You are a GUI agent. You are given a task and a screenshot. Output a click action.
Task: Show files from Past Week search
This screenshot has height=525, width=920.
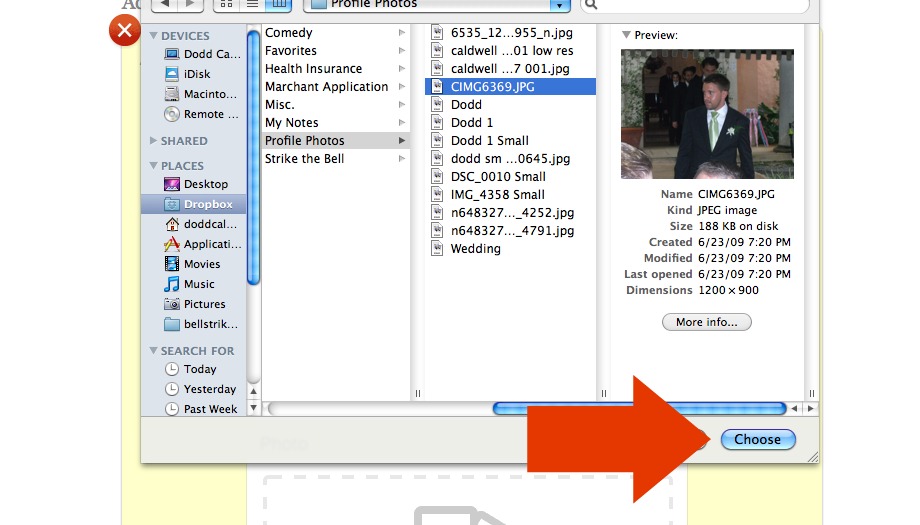coord(201,409)
